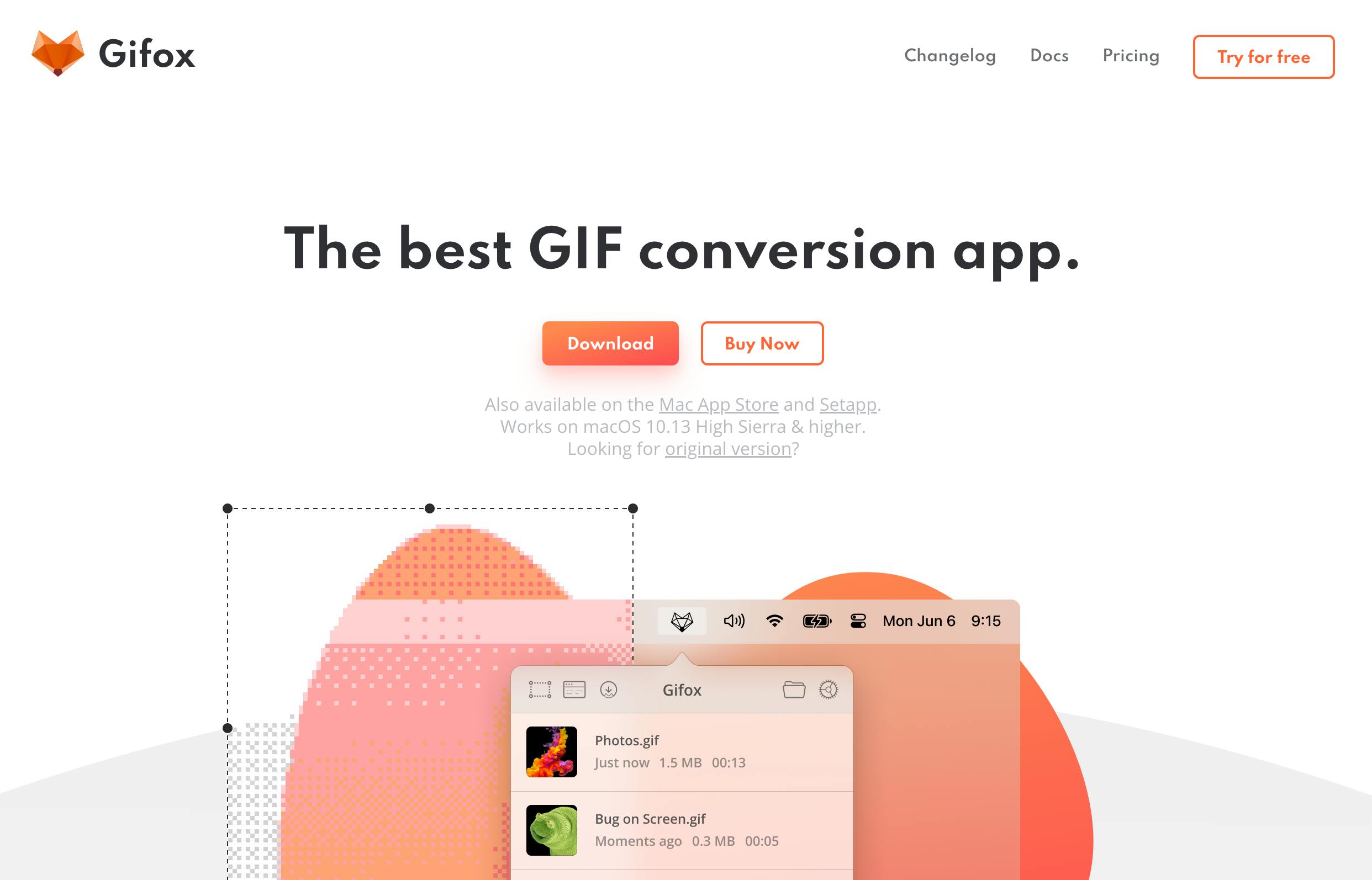The width and height of the screenshot is (1372, 880).
Task: Click the Mac App Store link
Action: (x=718, y=404)
